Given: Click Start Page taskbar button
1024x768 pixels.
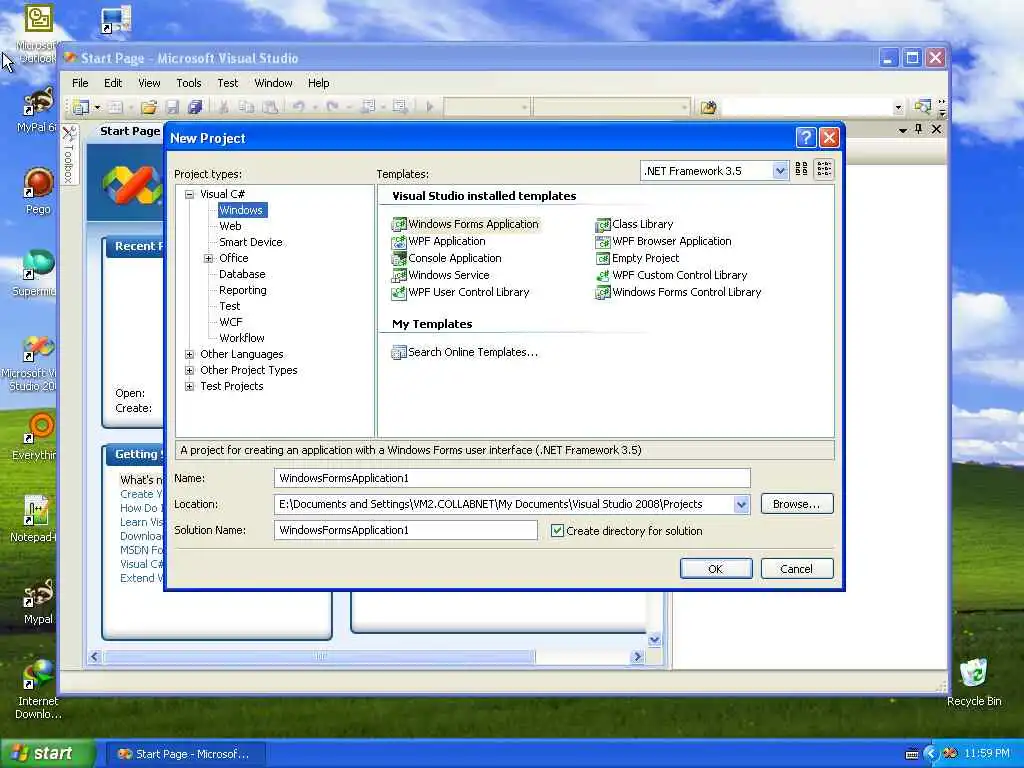Looking at the screenshot, I should pos(185,754).
